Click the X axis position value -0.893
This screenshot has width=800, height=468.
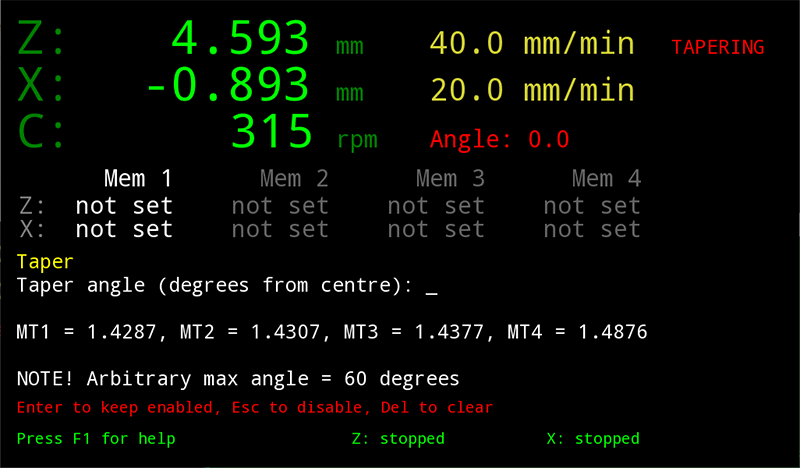(227, 87)
